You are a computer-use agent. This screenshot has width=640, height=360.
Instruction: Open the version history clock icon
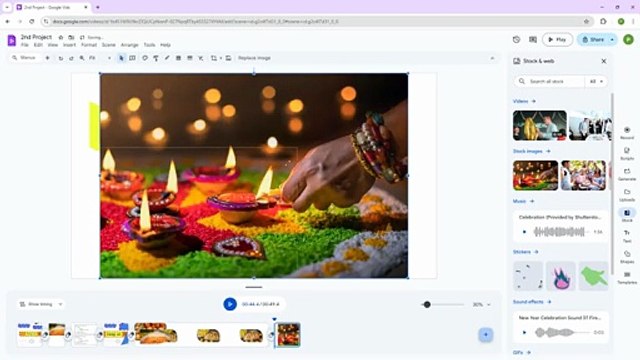pos(516,40)
